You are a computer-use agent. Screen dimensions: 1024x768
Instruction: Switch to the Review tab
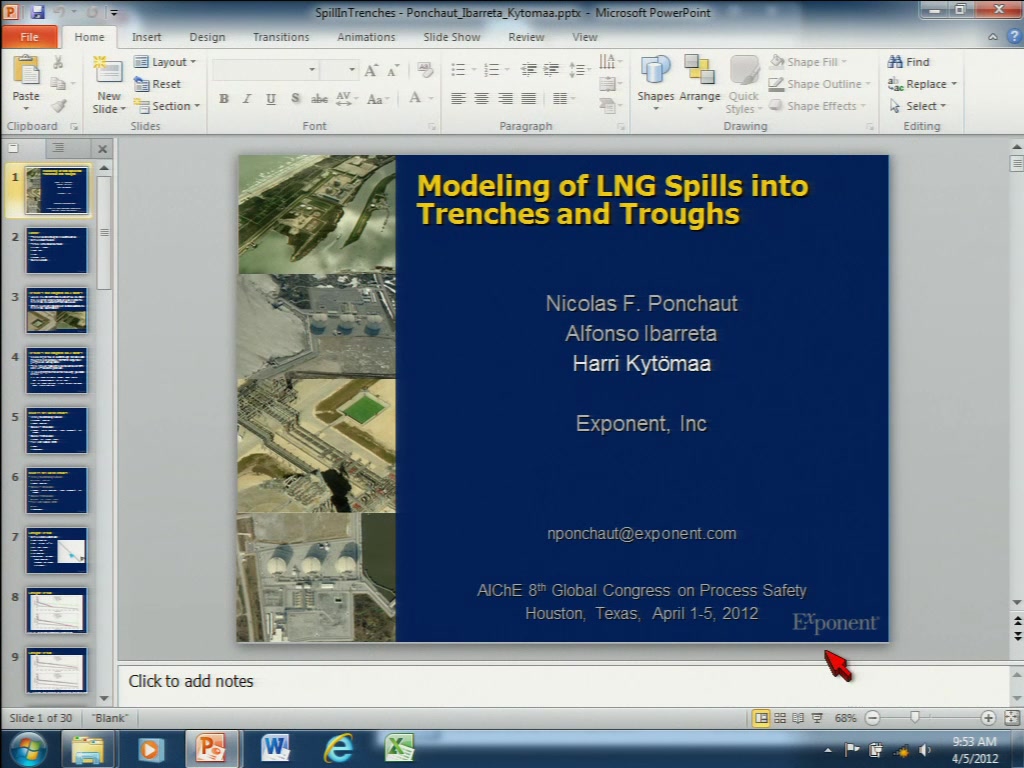pyautogui.click(x=526, y=37)
